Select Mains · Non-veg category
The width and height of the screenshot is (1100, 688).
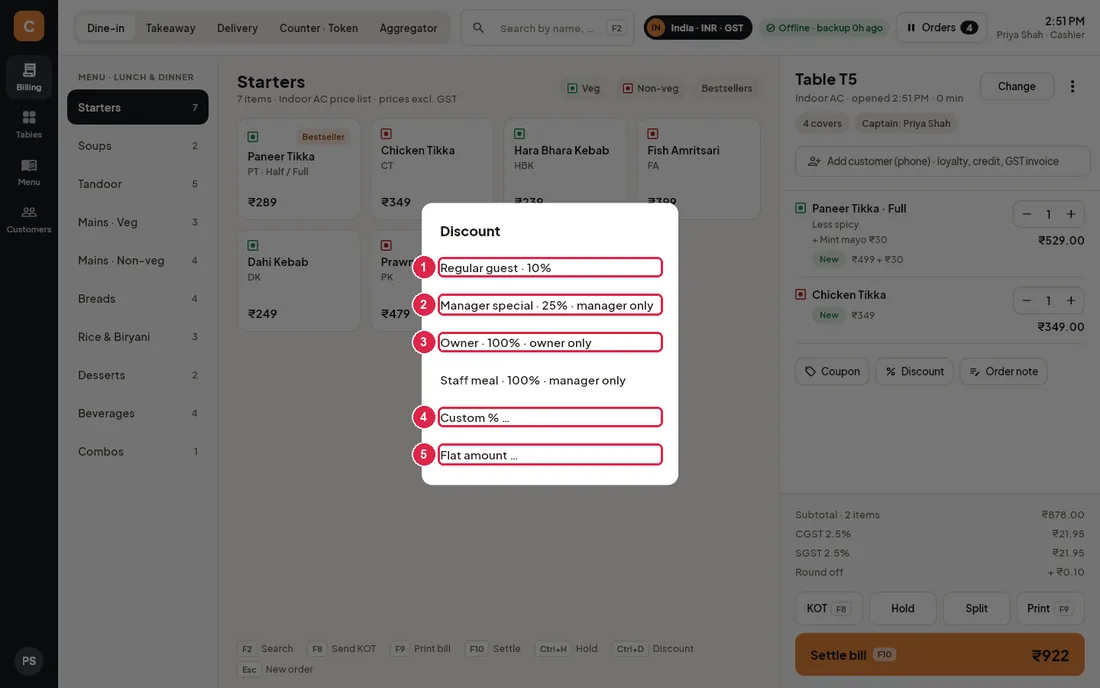(138, 260)
